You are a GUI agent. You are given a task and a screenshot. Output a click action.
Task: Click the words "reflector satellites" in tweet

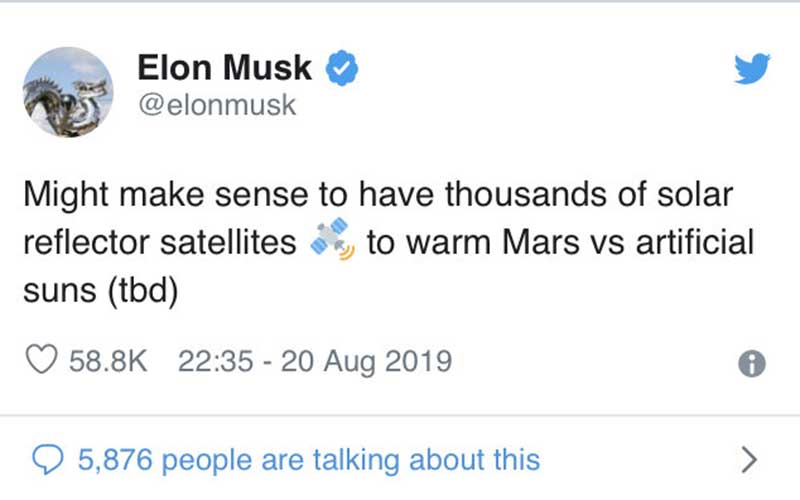click(x=160, y=241)
